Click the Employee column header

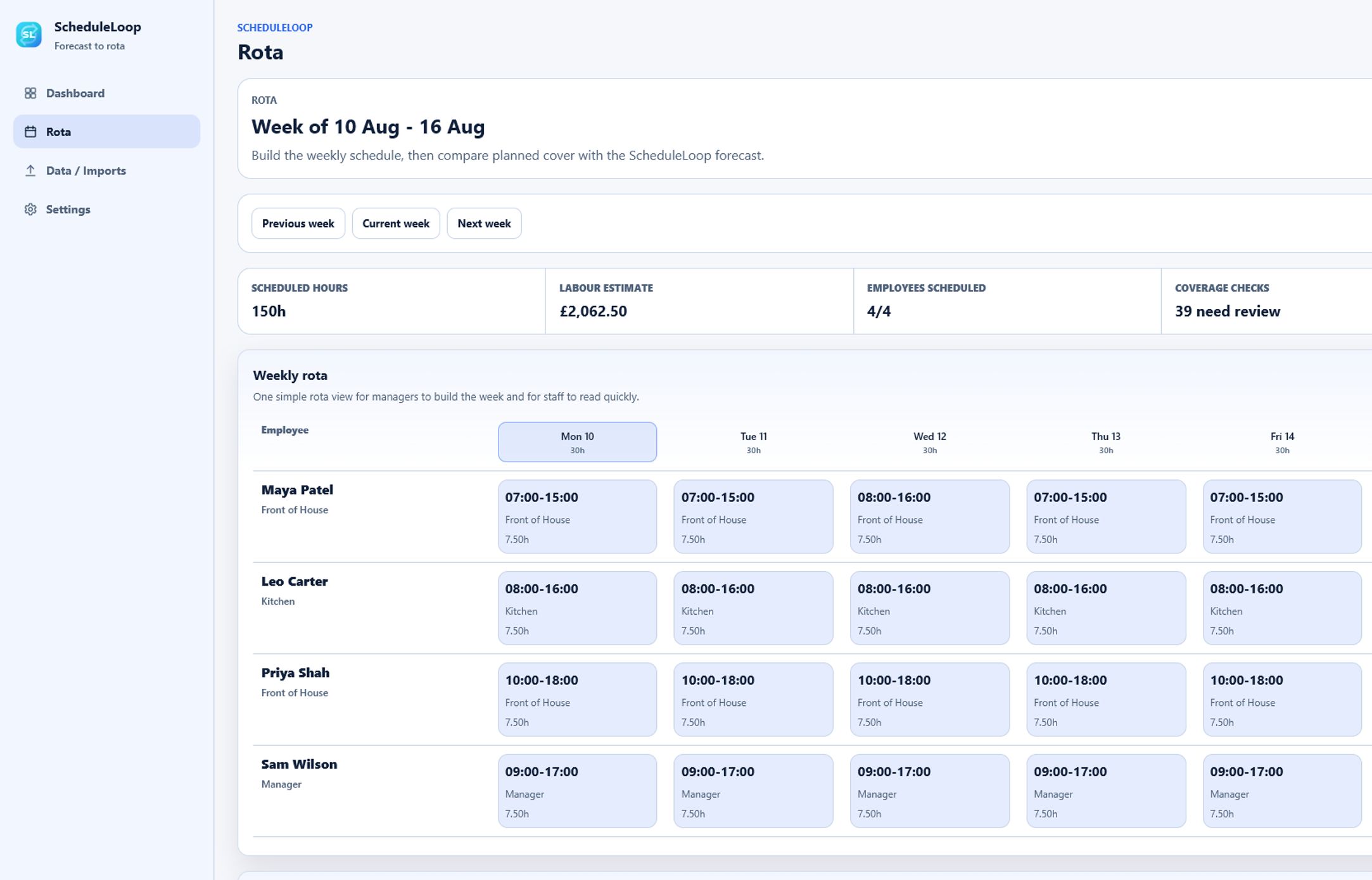click(x=285, y=430)
